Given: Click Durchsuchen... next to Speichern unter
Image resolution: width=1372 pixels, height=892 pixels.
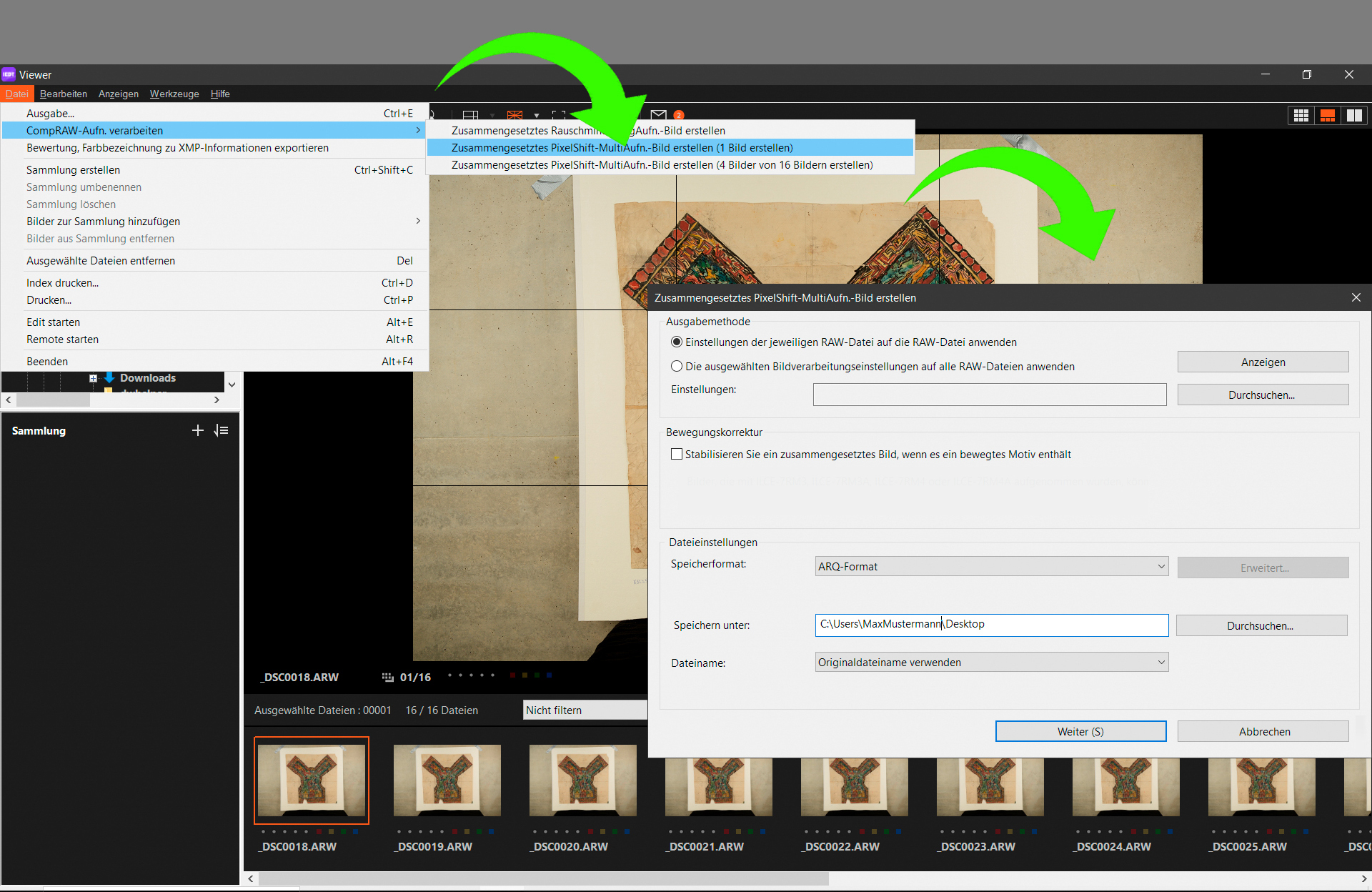Looking at the screenshot, I should coord(1261,625).
